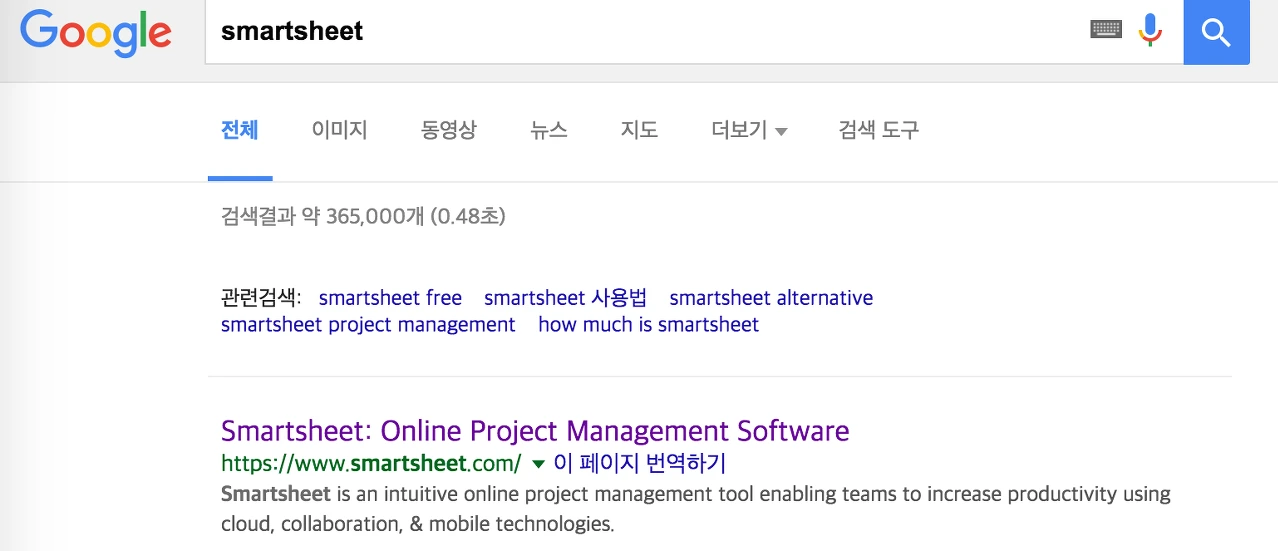The image size is (1278, 551).
Task: Click the 관련검색: label
Action: coord(260,298)
